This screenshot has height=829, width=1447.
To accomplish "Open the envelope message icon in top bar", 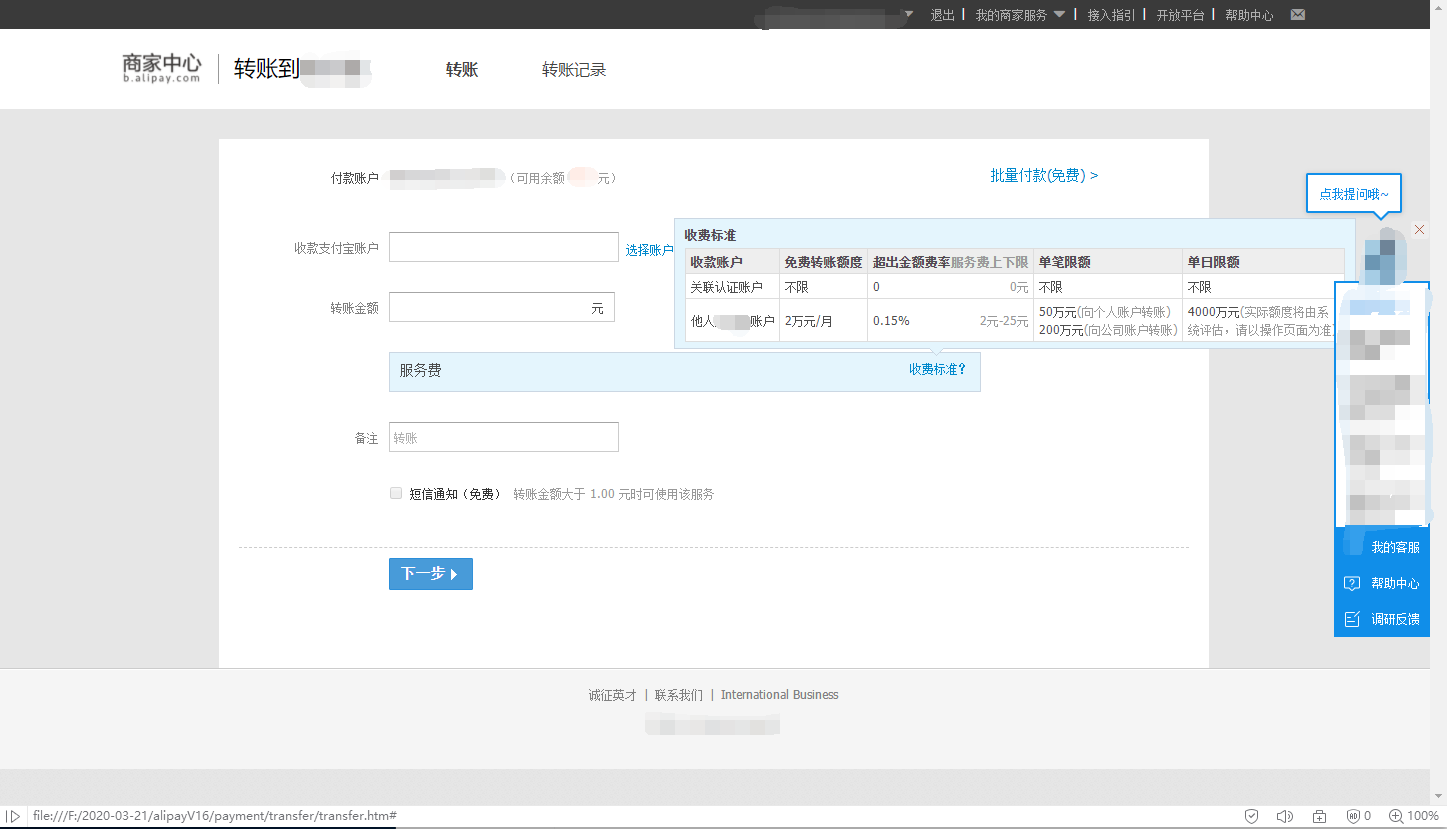I will [x=1298, y=15].
